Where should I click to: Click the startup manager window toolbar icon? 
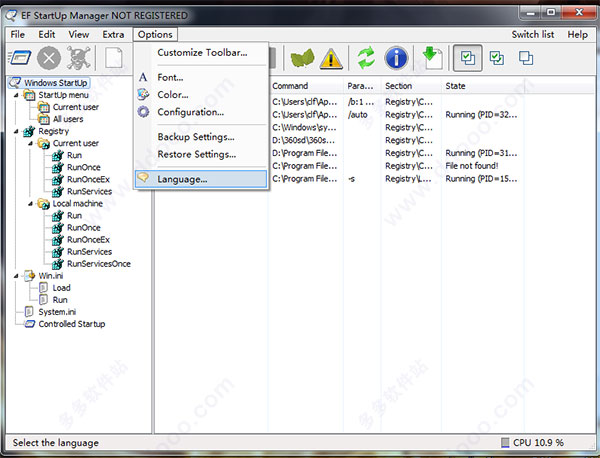pos(20,58)
